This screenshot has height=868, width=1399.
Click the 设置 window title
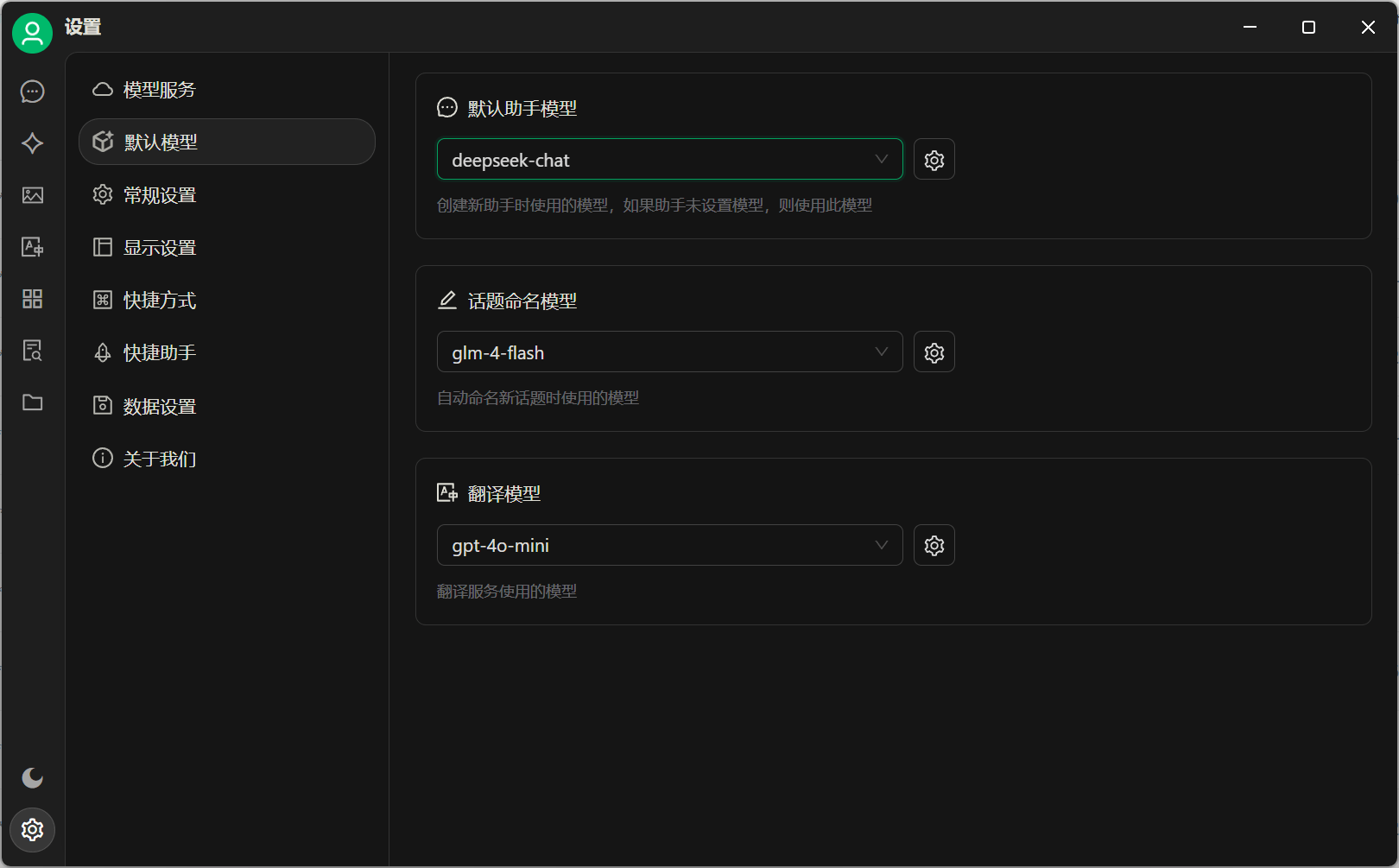[83, 28]
